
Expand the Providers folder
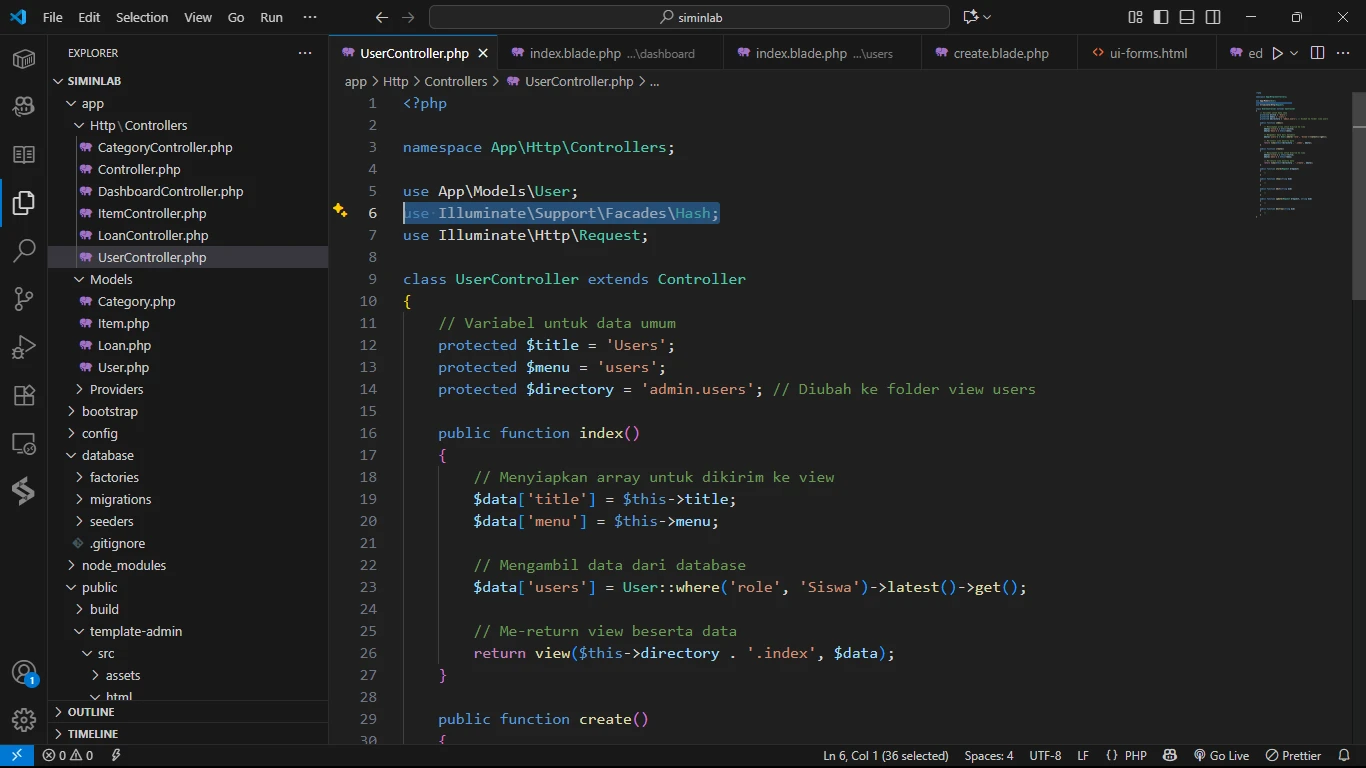pyautogui.click(x=116, y=389)
